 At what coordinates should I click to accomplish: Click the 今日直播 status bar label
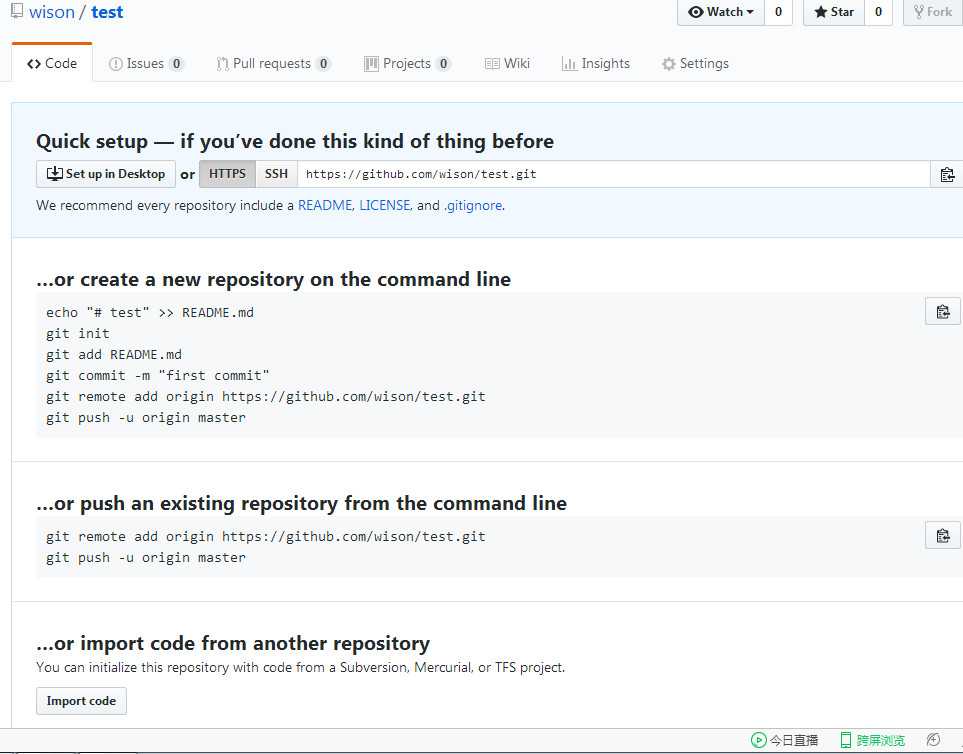[793, 740]
